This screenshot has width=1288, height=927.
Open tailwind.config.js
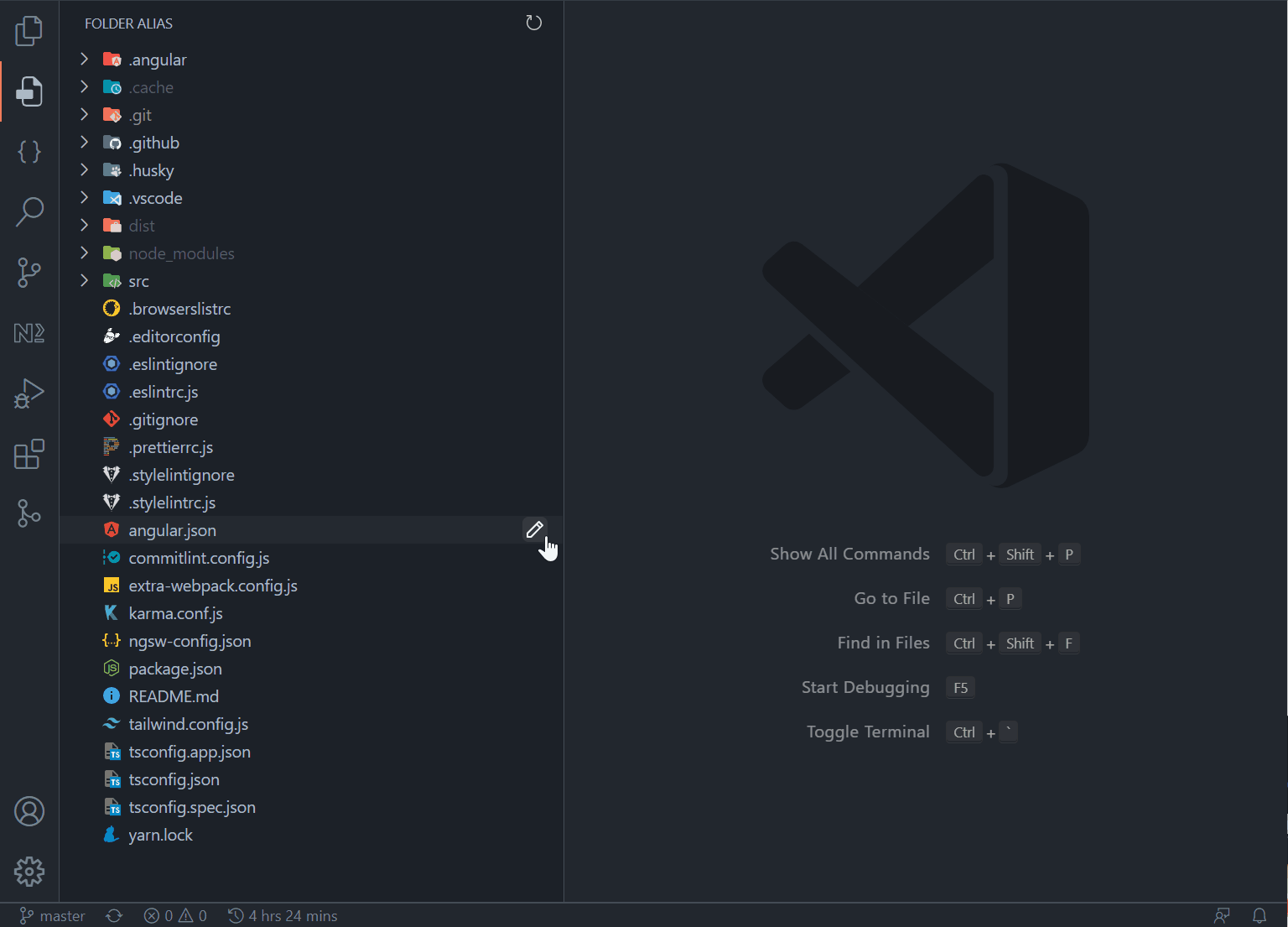coord(311,724)
